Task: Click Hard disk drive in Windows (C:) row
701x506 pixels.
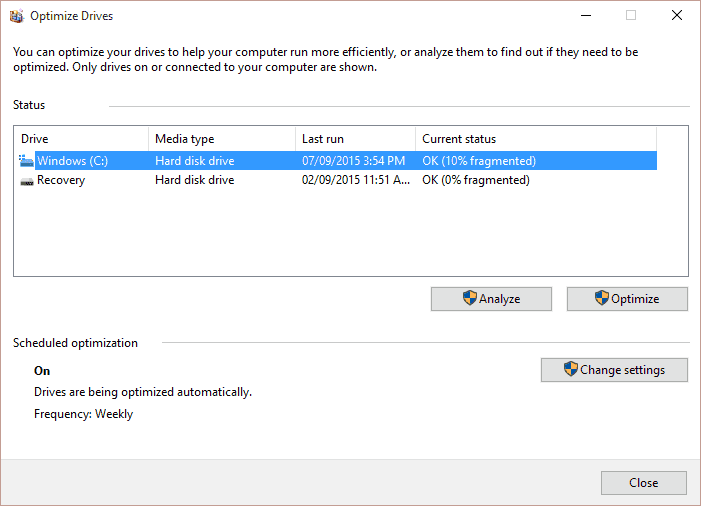Action: [194, 161]
